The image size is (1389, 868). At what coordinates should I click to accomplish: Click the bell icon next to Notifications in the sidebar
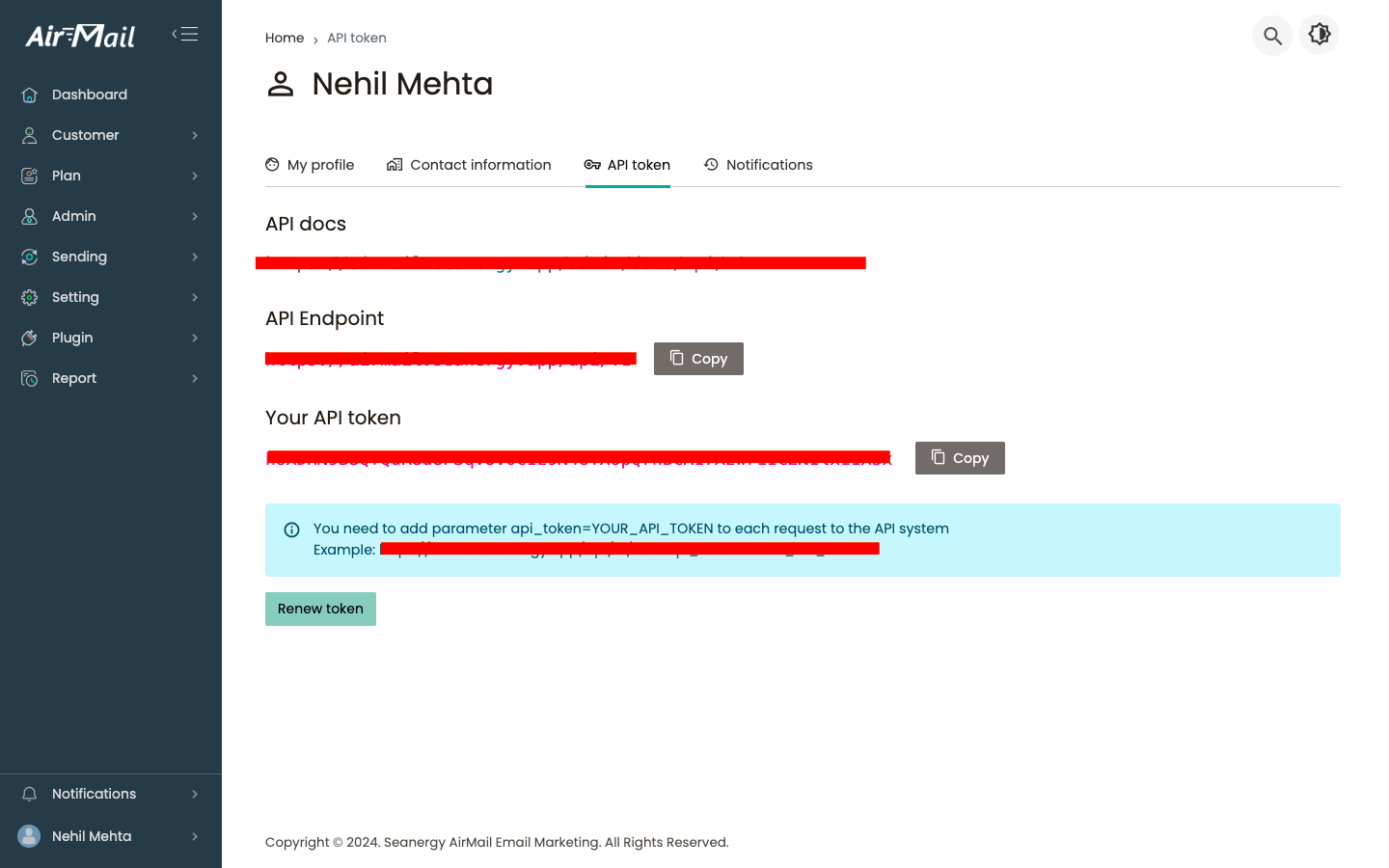[x=30, y=794]
